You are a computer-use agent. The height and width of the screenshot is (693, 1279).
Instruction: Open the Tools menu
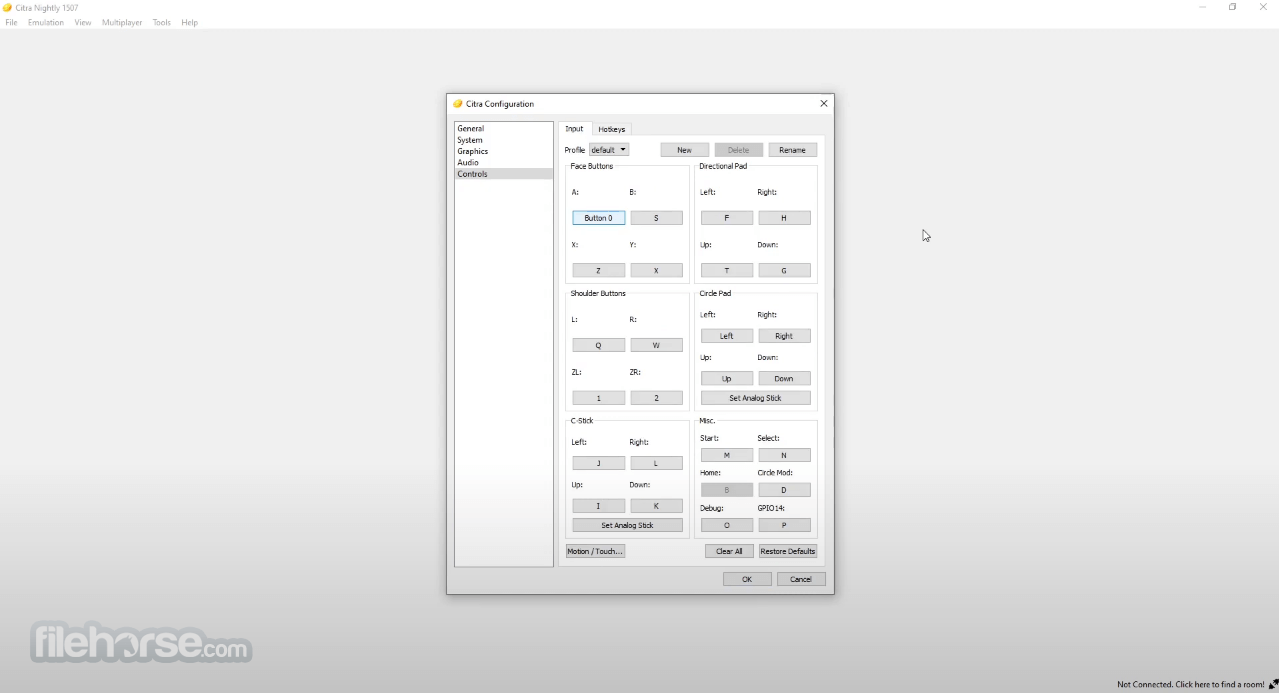pos(161,22)
